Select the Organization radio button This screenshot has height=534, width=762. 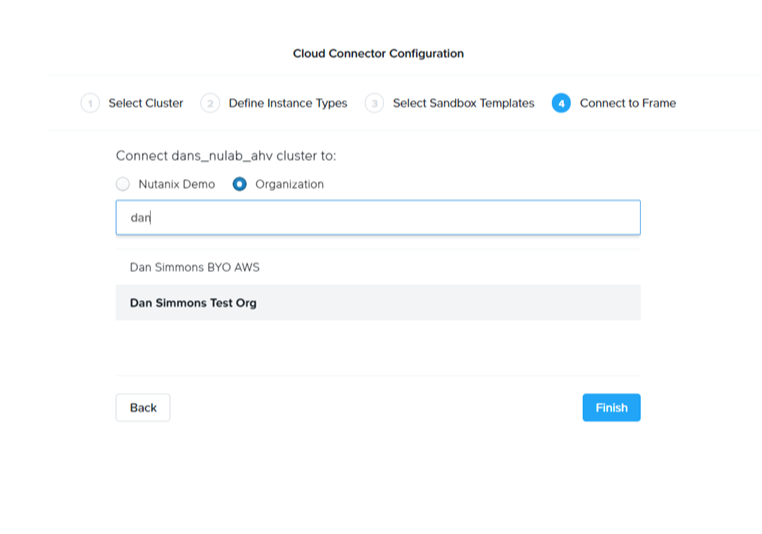pyautogui.click(x=240, y=184)
